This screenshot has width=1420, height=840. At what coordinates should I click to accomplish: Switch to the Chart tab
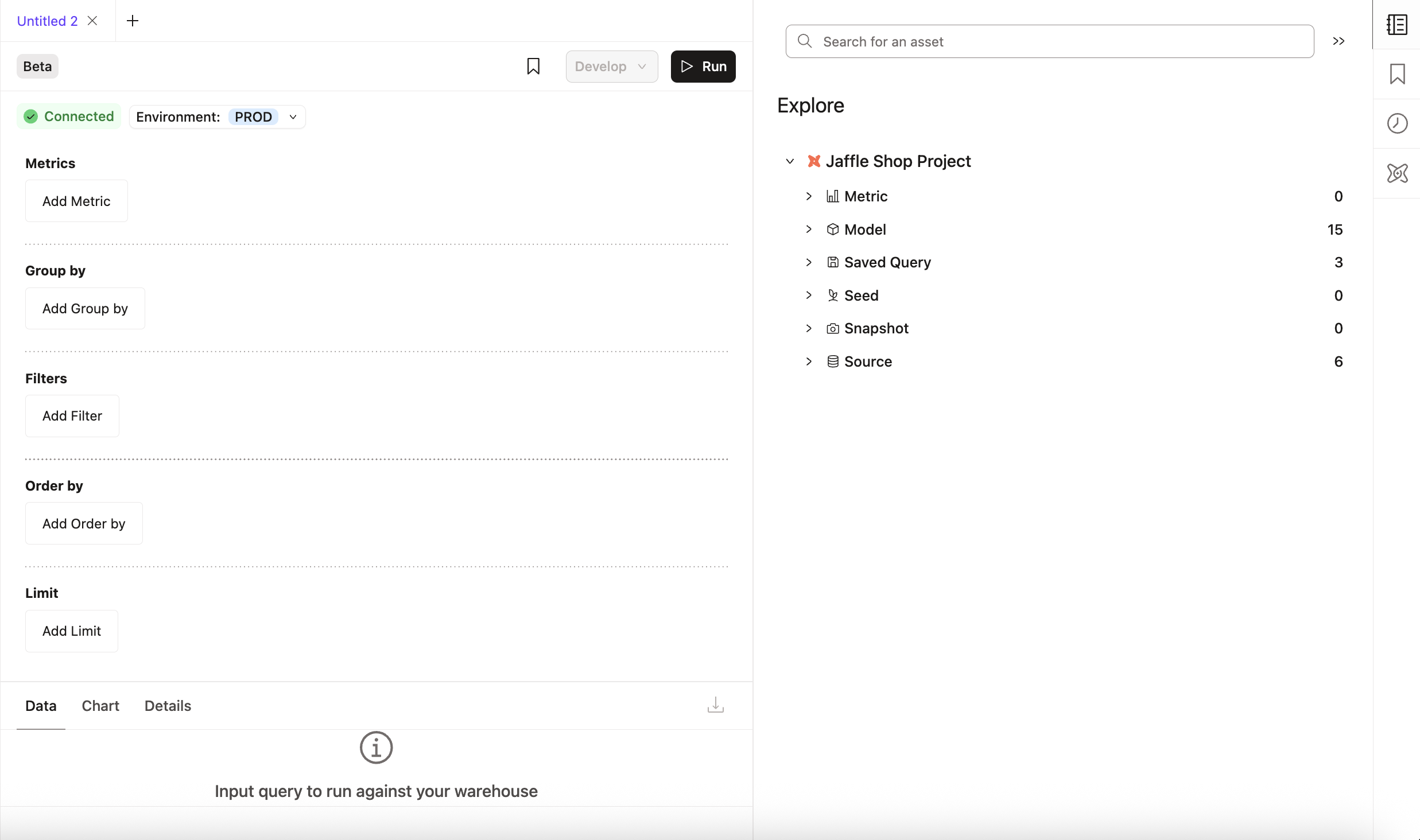[100, 705]
